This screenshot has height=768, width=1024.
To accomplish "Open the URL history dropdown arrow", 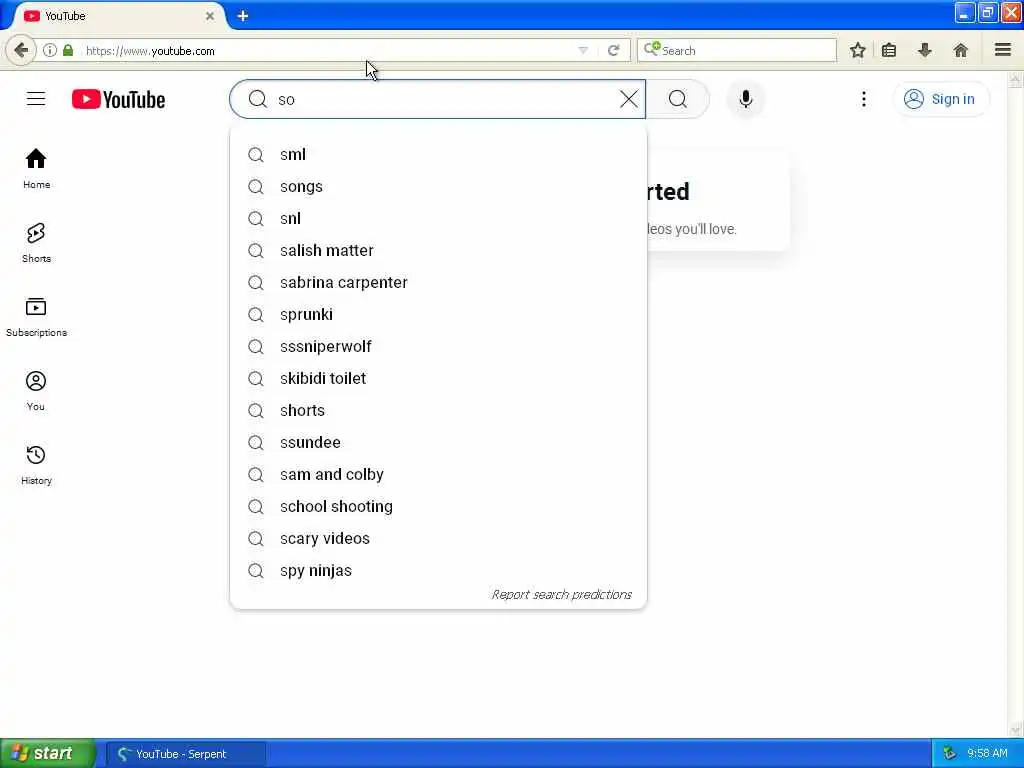I will pos(583,50).
